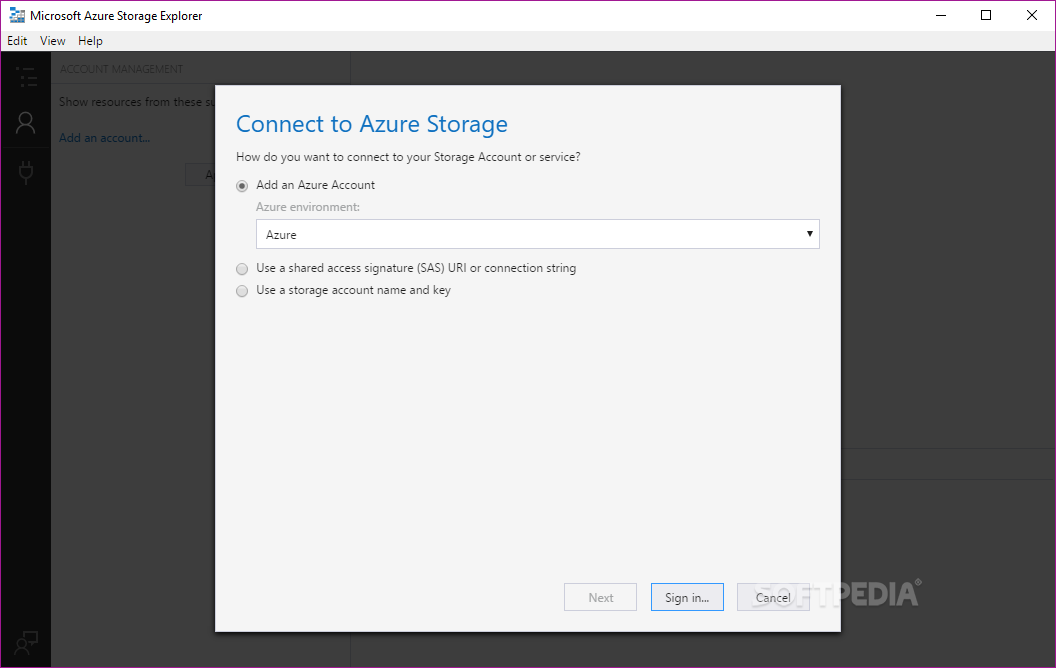The image size is (1056, 668).
Task: Click the plug Connect icon in sidebar
Action: coord(26,172)
